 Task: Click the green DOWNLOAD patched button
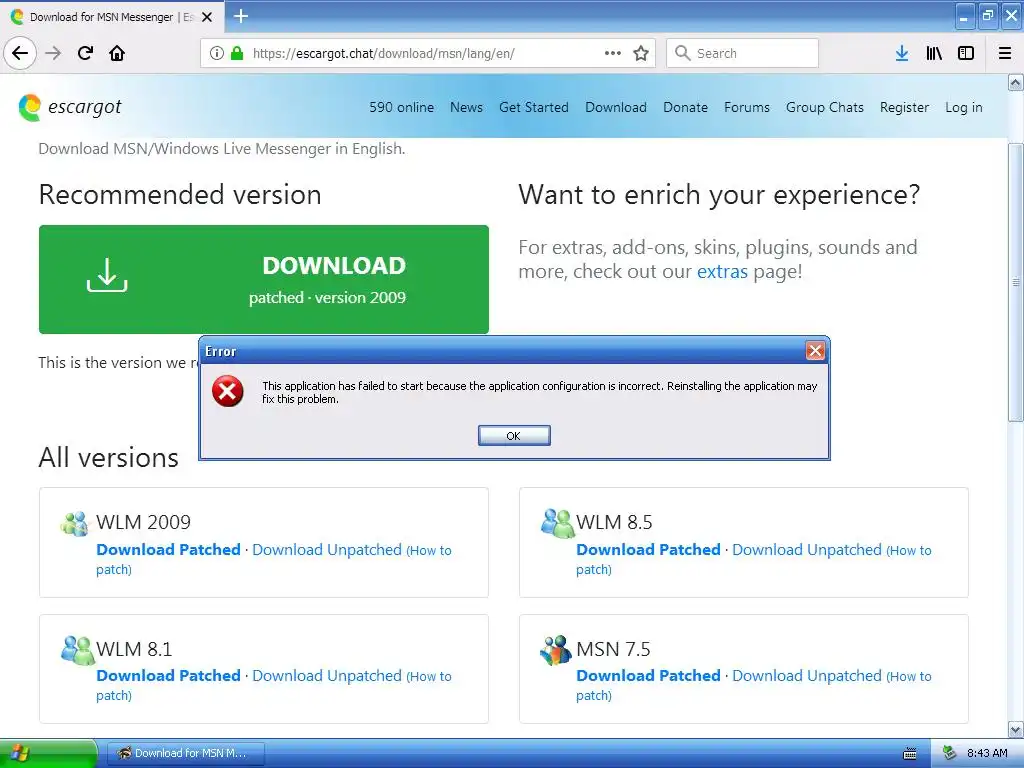pos(264,280)
